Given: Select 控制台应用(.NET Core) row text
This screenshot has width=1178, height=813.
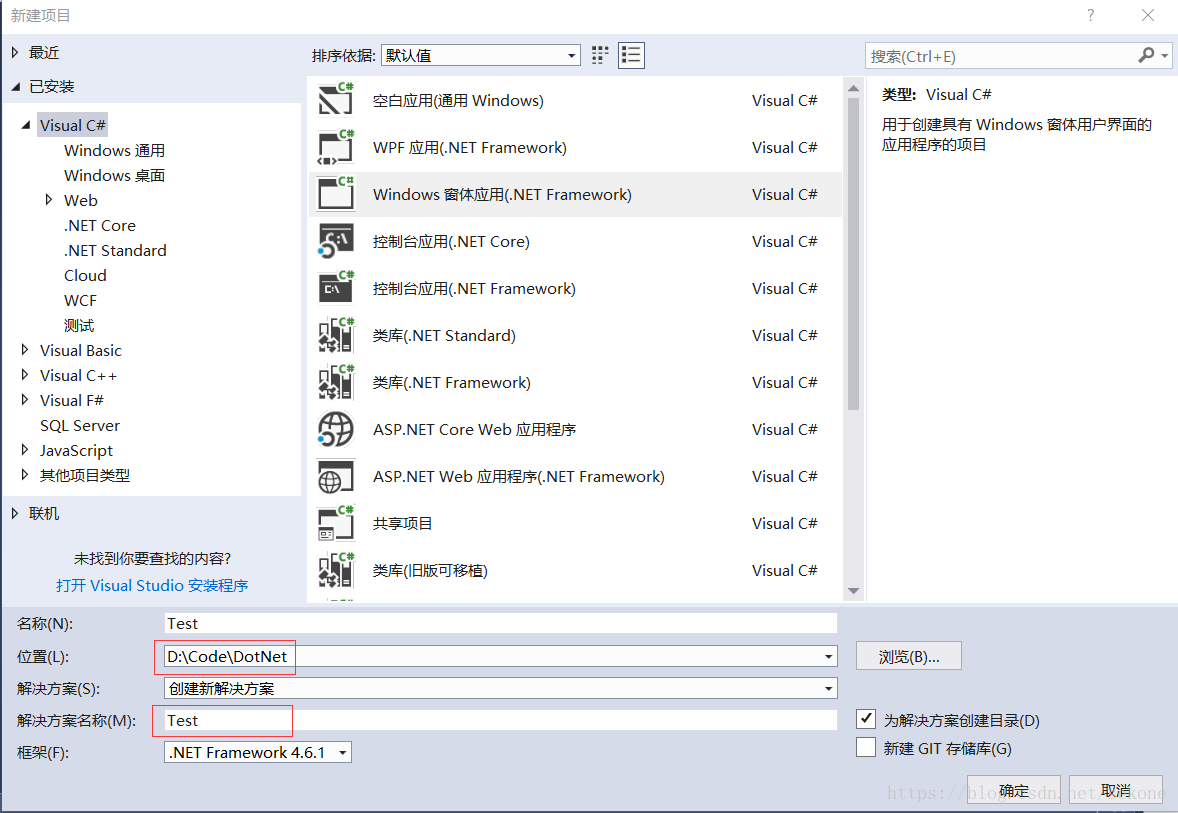Looking at the screenshot, I should point(451,241).
